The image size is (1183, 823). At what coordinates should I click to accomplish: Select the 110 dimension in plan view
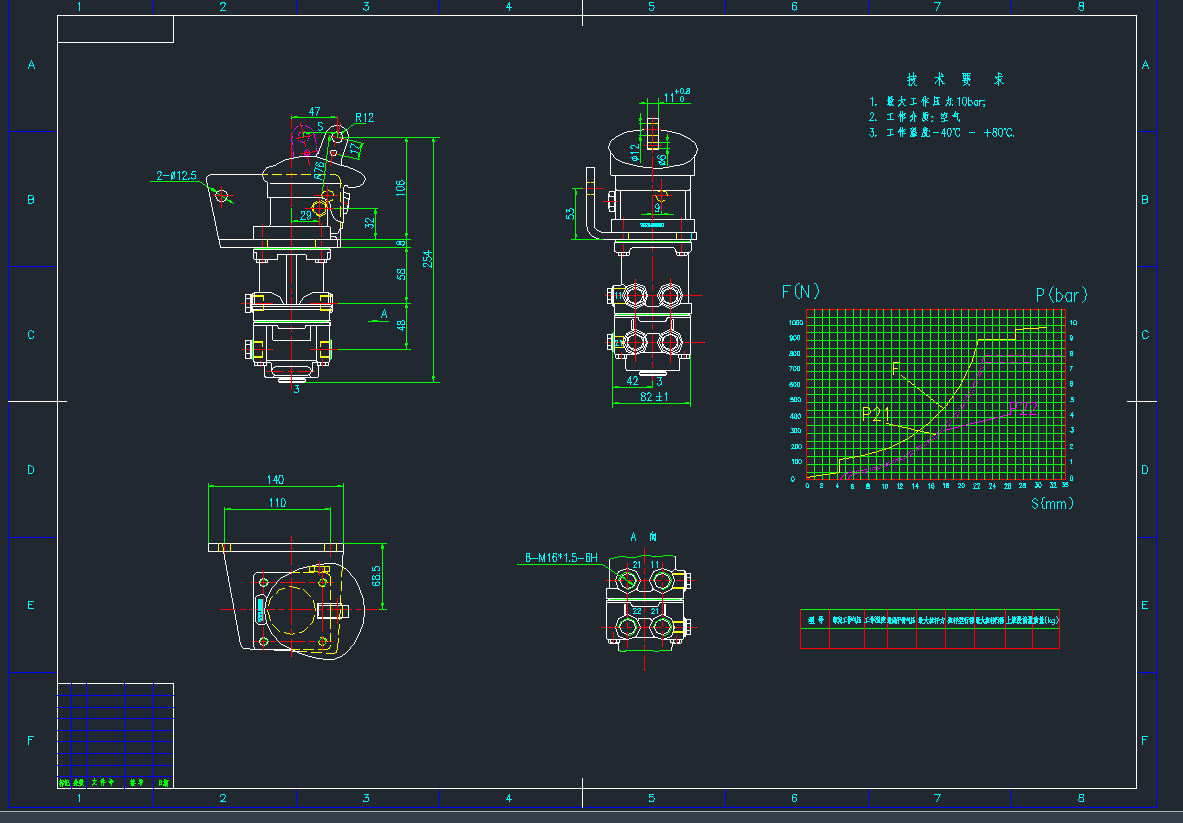pyautogui.click(x=278, y=503)
